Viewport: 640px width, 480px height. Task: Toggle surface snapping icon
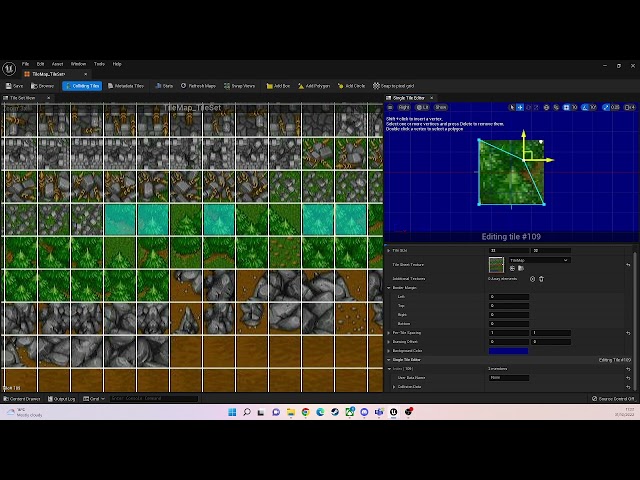[x=556, y=107]
